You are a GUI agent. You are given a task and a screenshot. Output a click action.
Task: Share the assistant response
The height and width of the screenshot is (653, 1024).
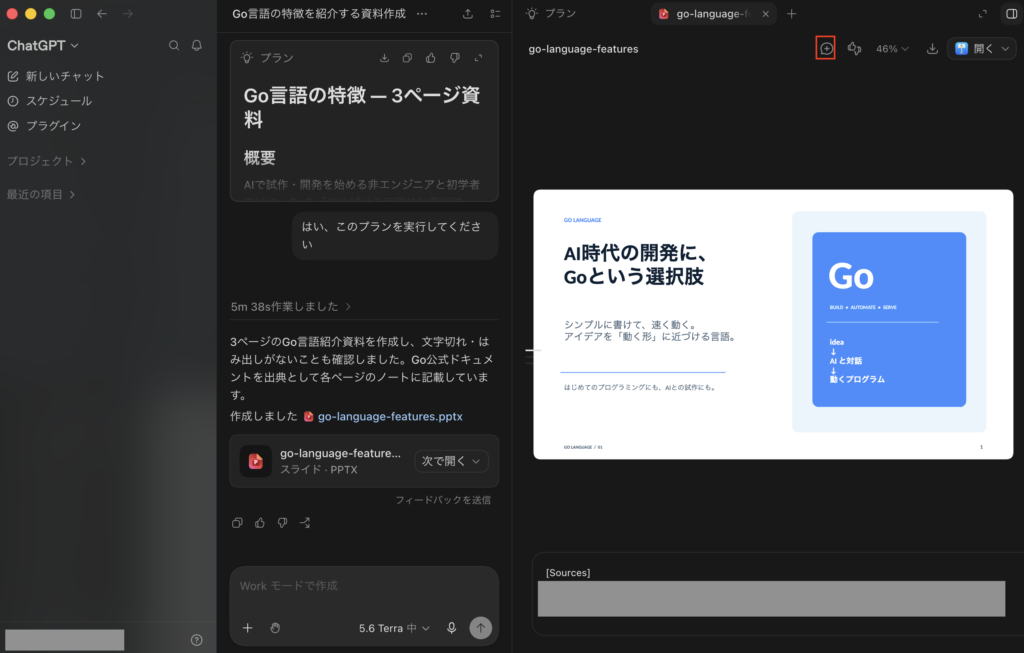point(305,523)
